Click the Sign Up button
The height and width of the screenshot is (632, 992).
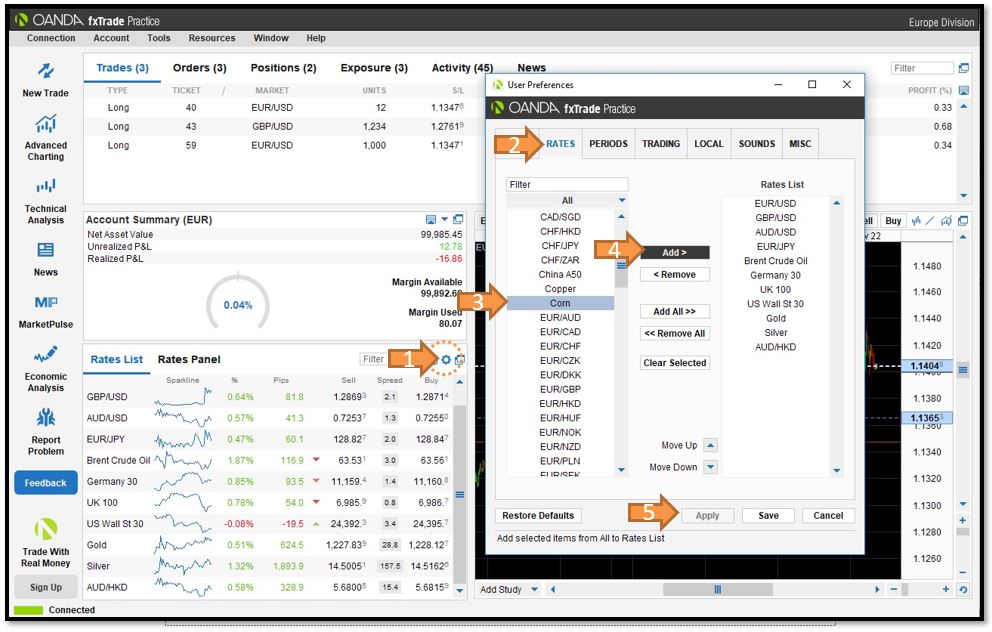coord(46,587)
